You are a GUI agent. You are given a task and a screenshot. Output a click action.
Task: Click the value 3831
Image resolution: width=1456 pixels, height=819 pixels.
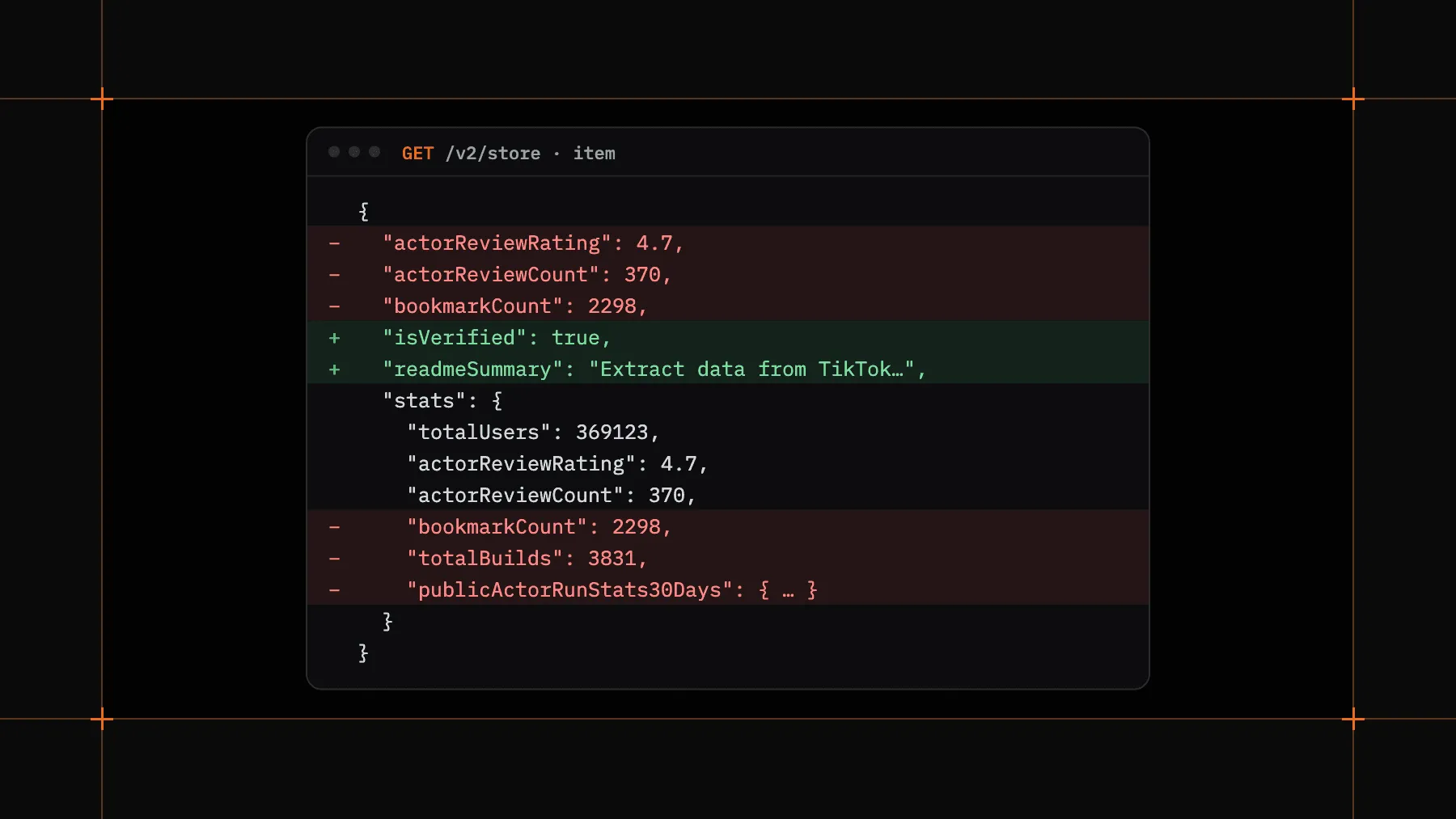612,559
